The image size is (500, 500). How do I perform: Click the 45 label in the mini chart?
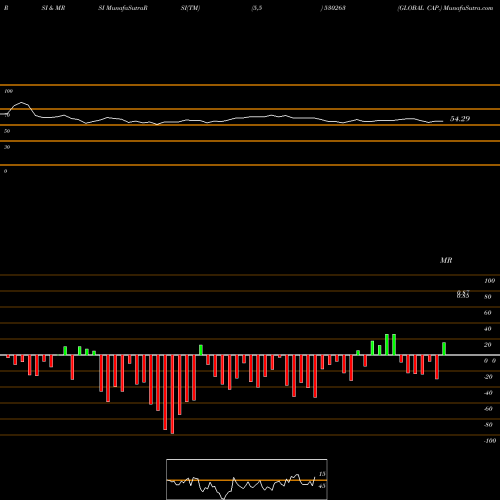point(322,486)
